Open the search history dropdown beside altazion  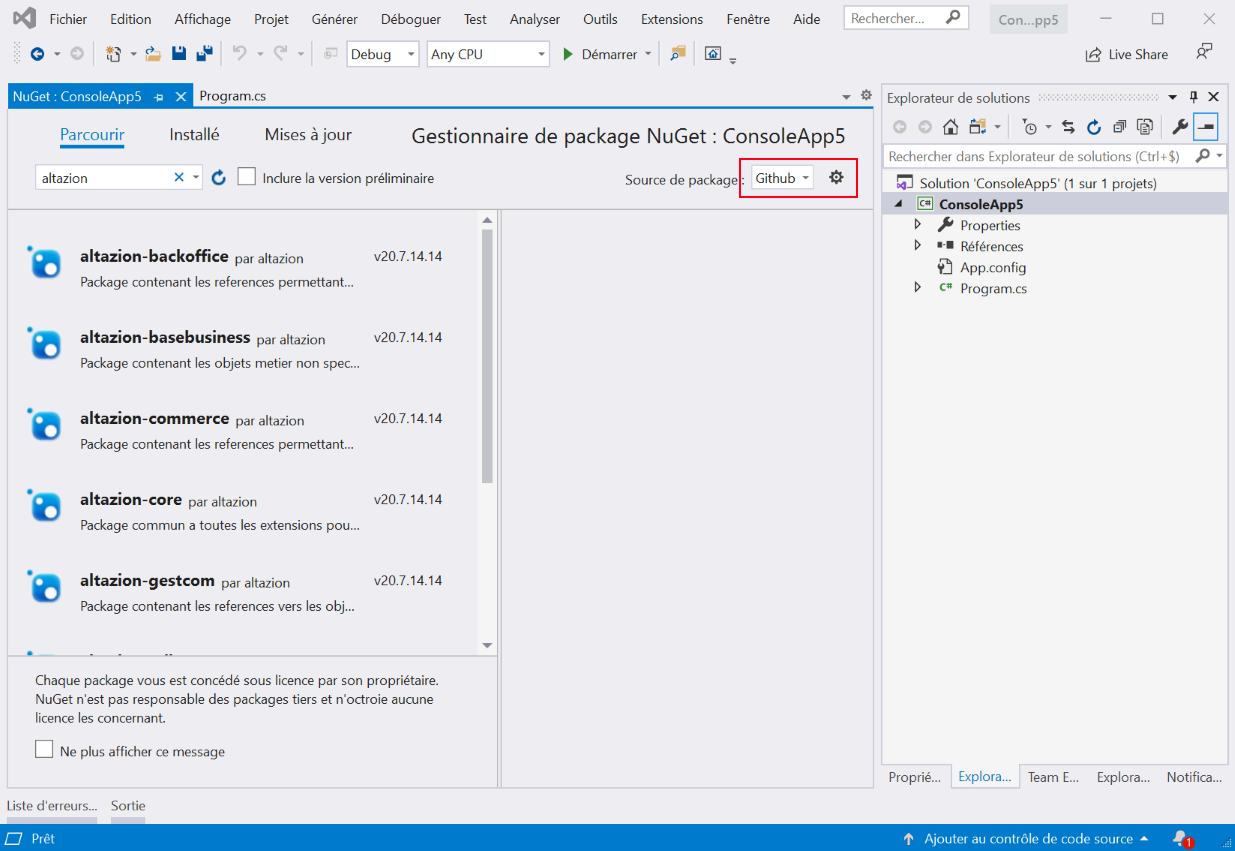(196, 178)
